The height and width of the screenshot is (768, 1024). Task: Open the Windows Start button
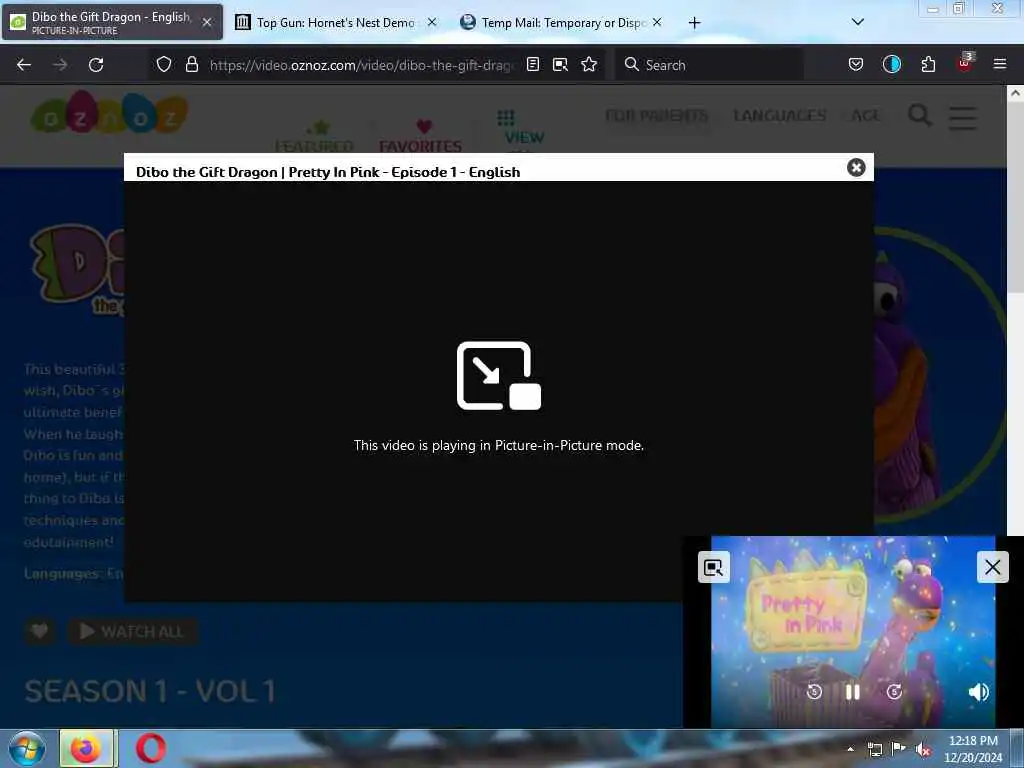27,749
